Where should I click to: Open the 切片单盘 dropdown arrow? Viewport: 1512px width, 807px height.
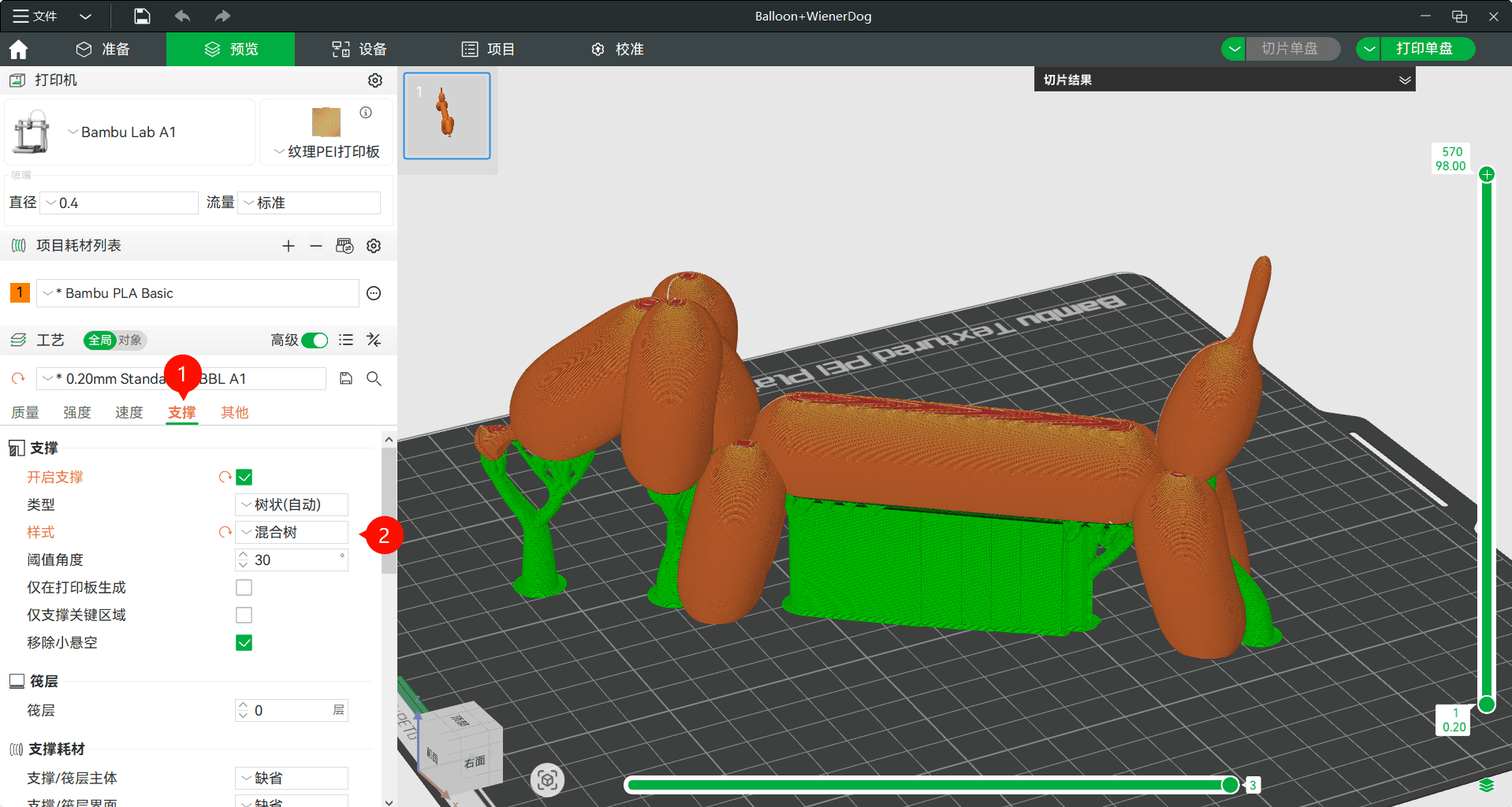[x=1234, y=49]
